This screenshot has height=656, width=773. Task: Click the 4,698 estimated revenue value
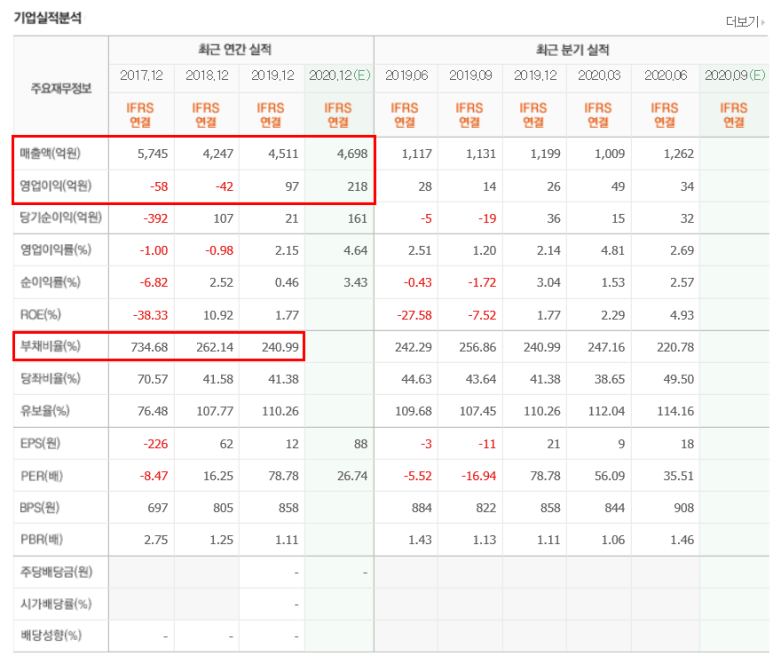pyautogui.click(x=352, y=154)
